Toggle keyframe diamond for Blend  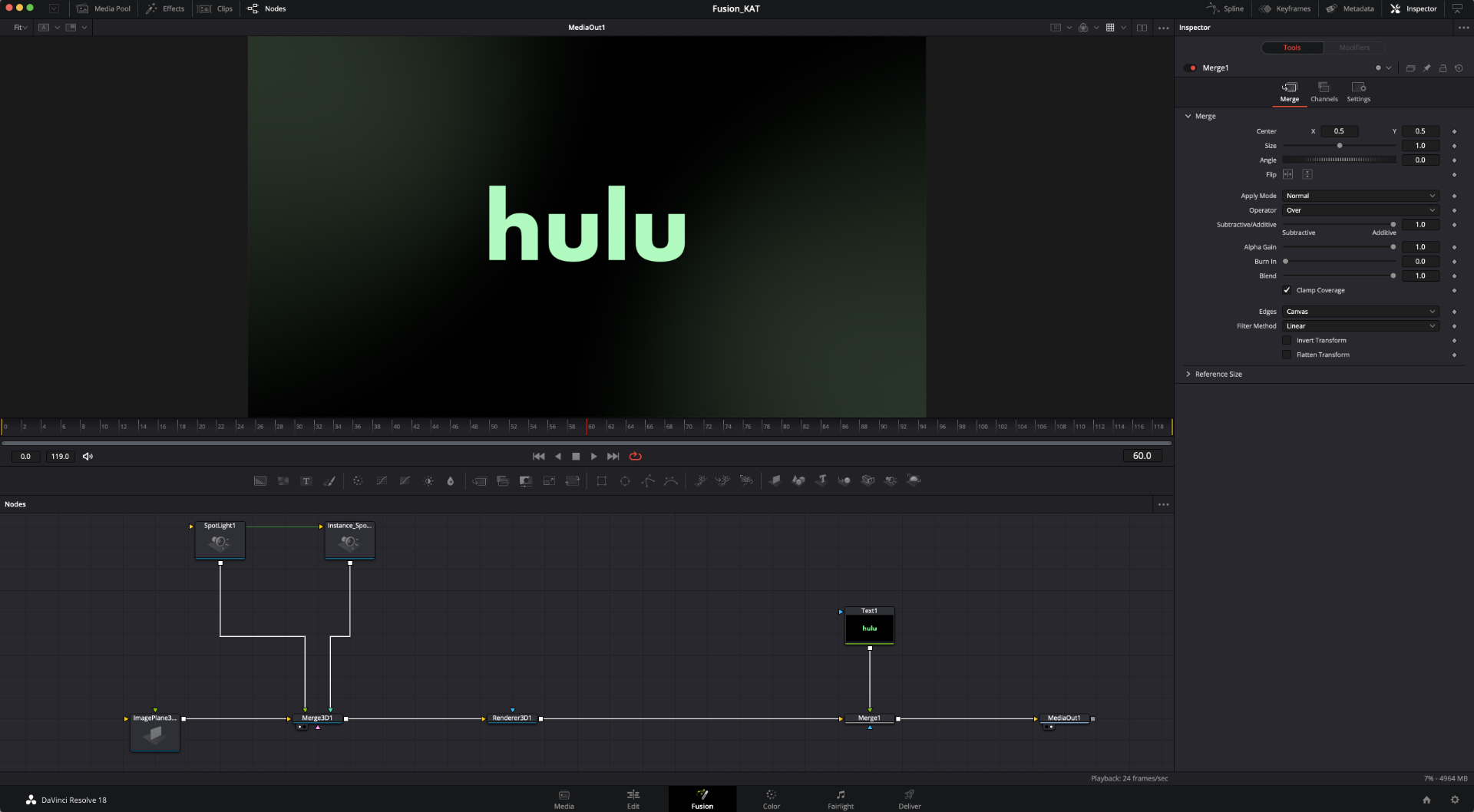(1454, 276)
